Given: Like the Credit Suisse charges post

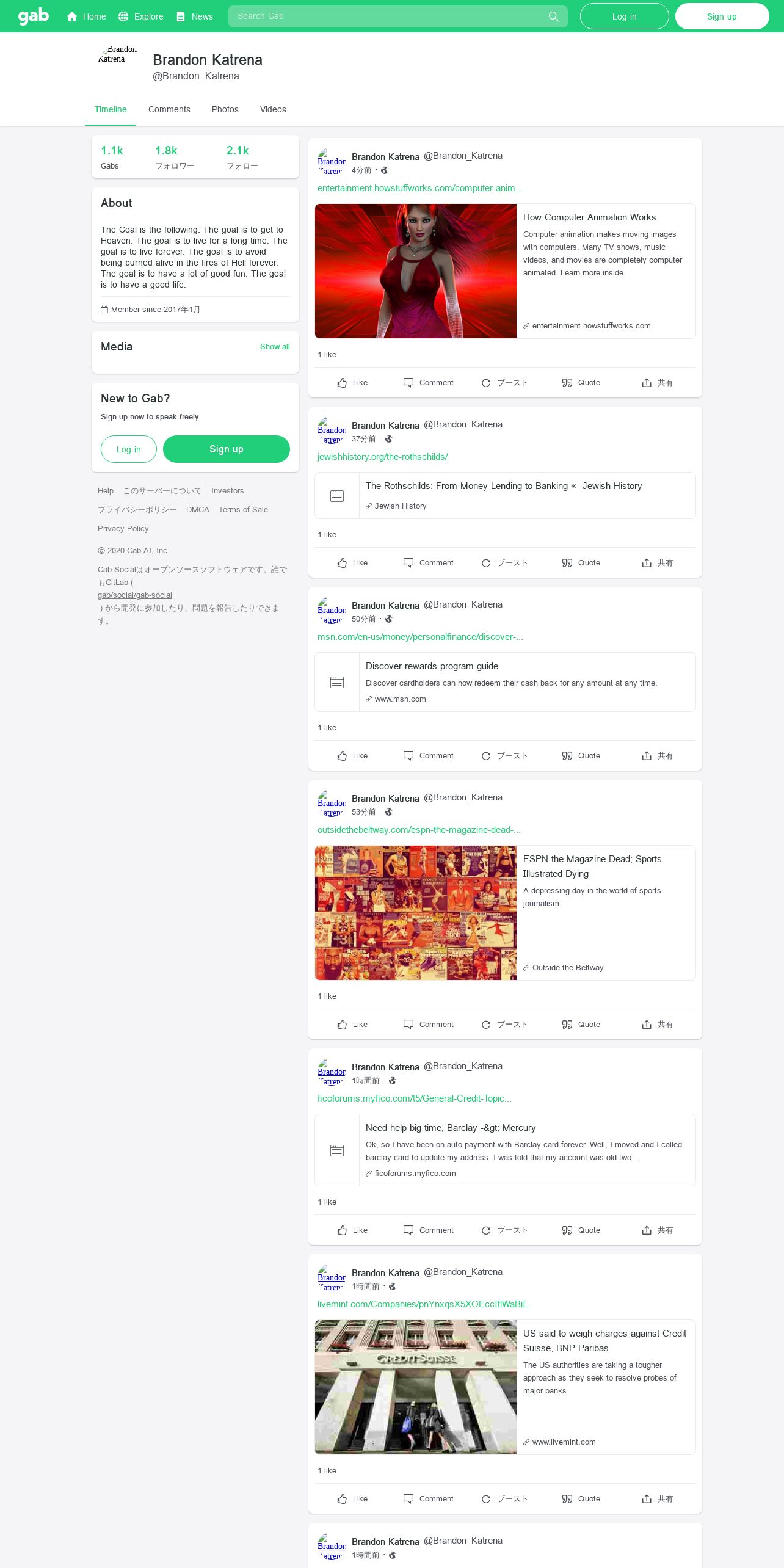Looking at the screenshot, I should pos(352,1498).
